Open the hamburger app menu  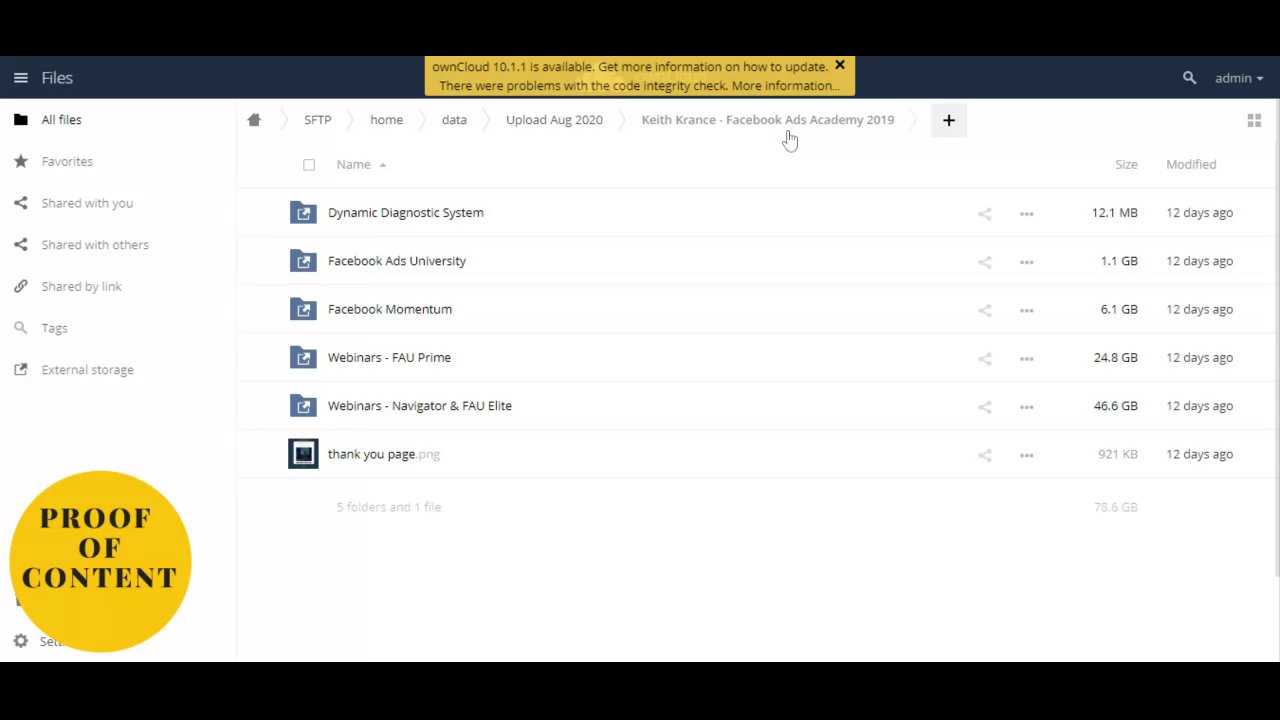(x=20, y=78)
